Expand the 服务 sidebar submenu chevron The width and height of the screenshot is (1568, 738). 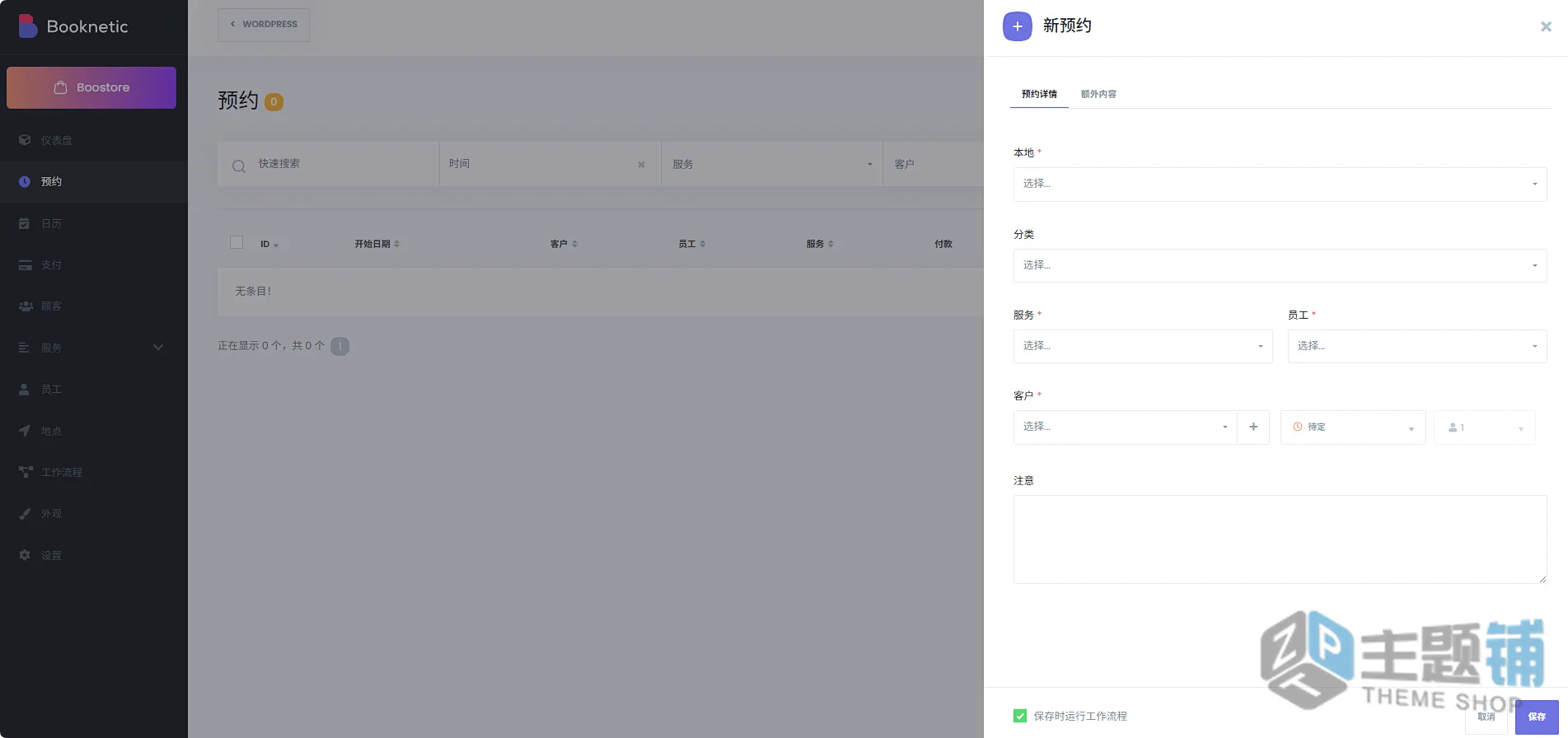[158, 348]
